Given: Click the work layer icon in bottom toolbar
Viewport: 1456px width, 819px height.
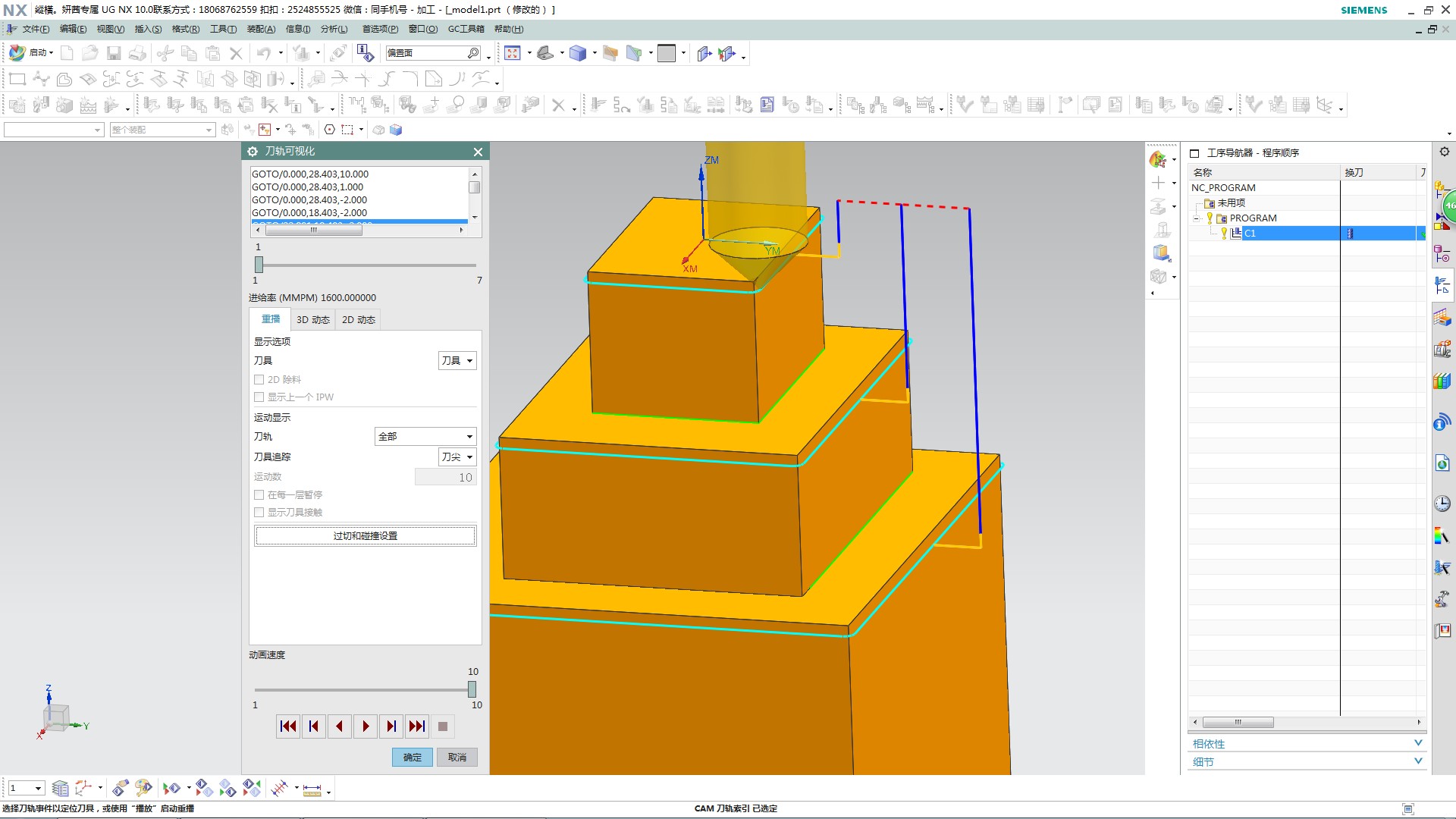Looking at the screenshot, I should [x=61, y=789].
